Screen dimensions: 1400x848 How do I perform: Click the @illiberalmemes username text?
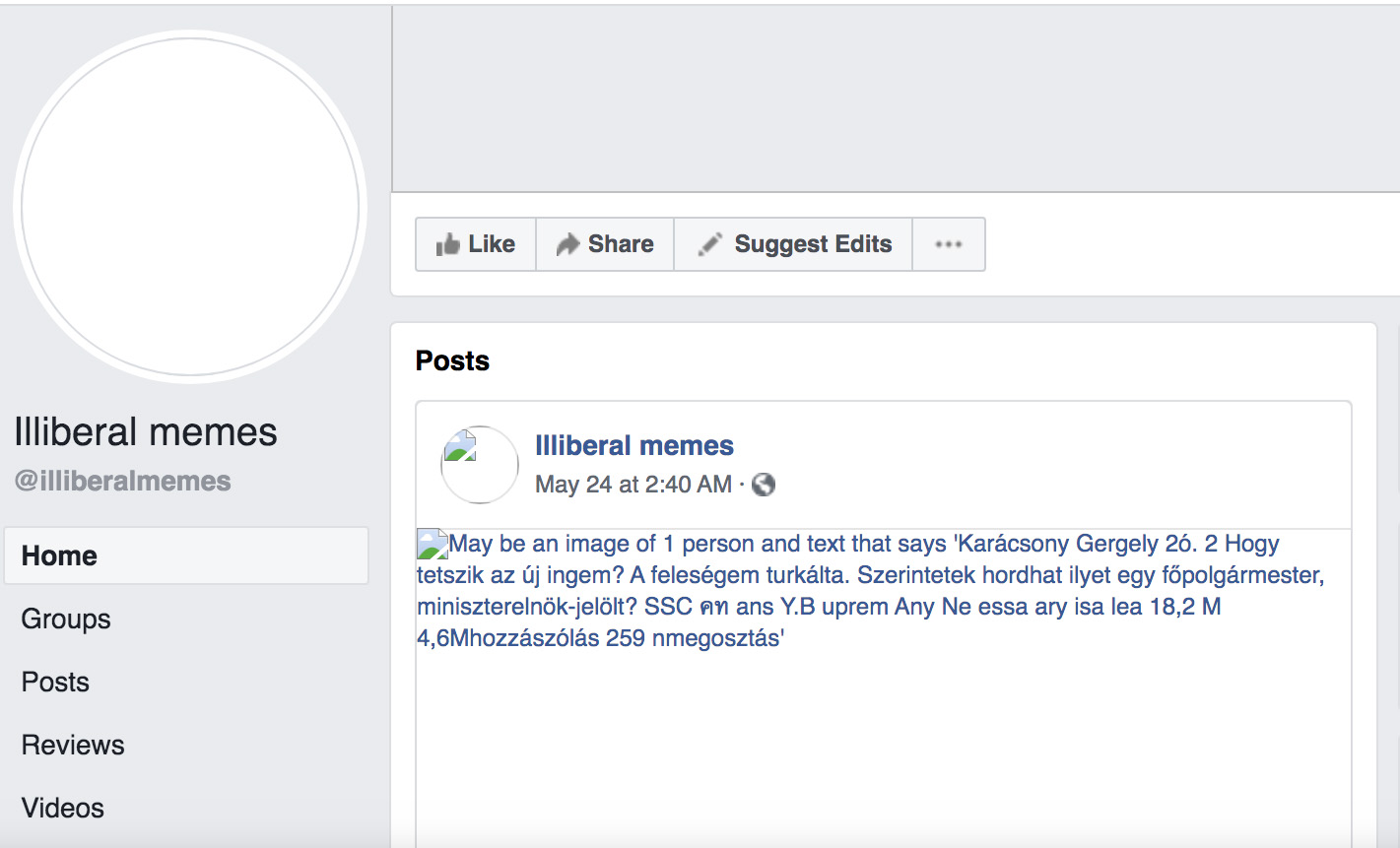tap(122, 482)
